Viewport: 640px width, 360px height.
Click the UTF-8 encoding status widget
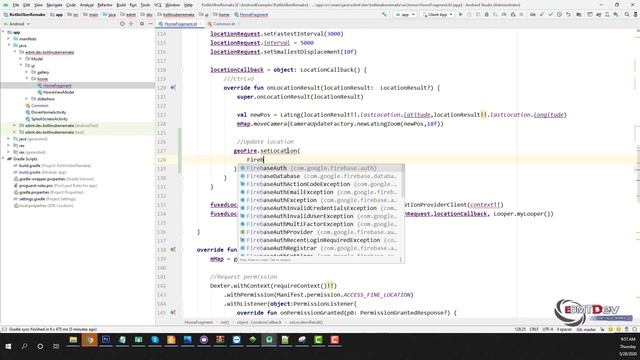[547, 329]
